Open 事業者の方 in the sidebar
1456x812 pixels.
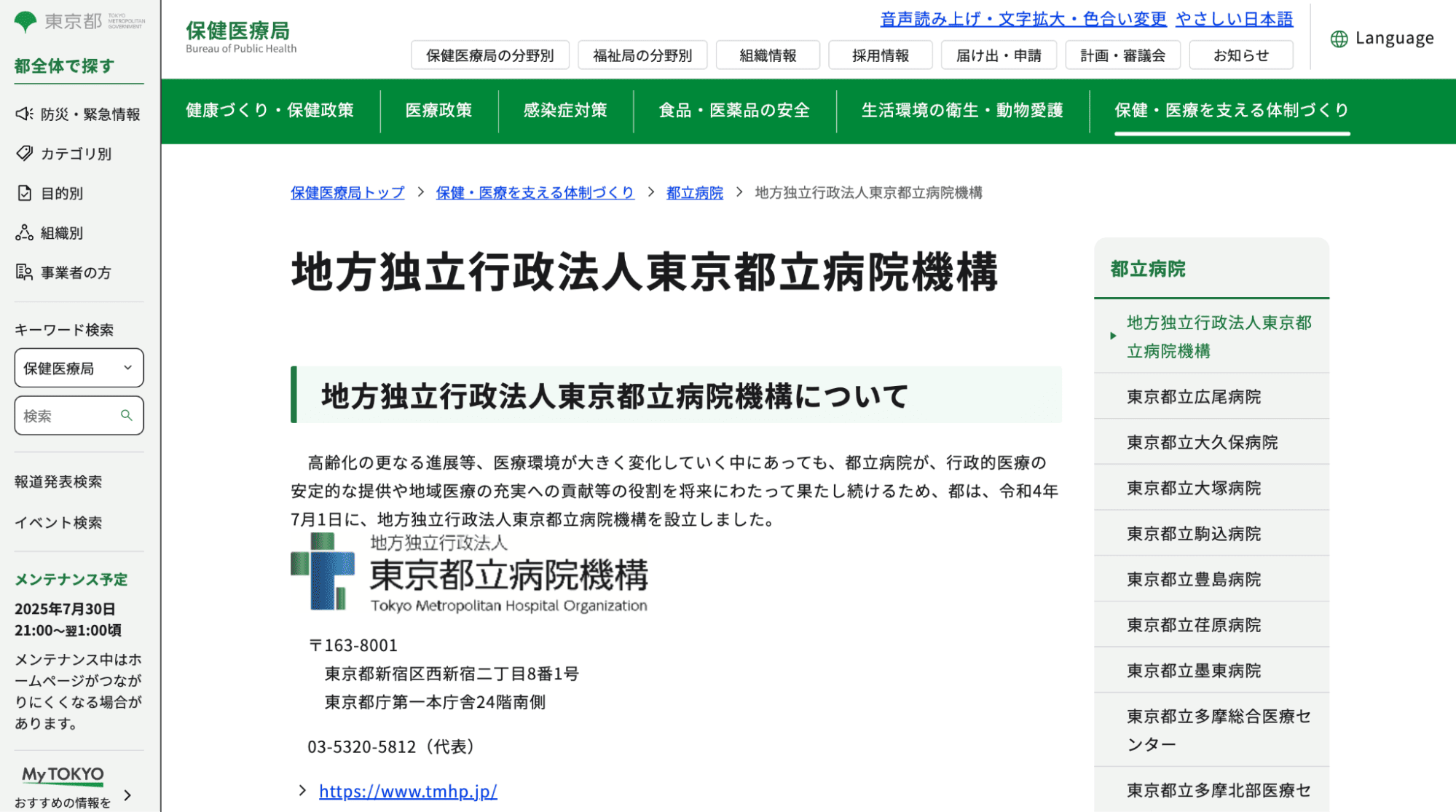tap(76, 272)
